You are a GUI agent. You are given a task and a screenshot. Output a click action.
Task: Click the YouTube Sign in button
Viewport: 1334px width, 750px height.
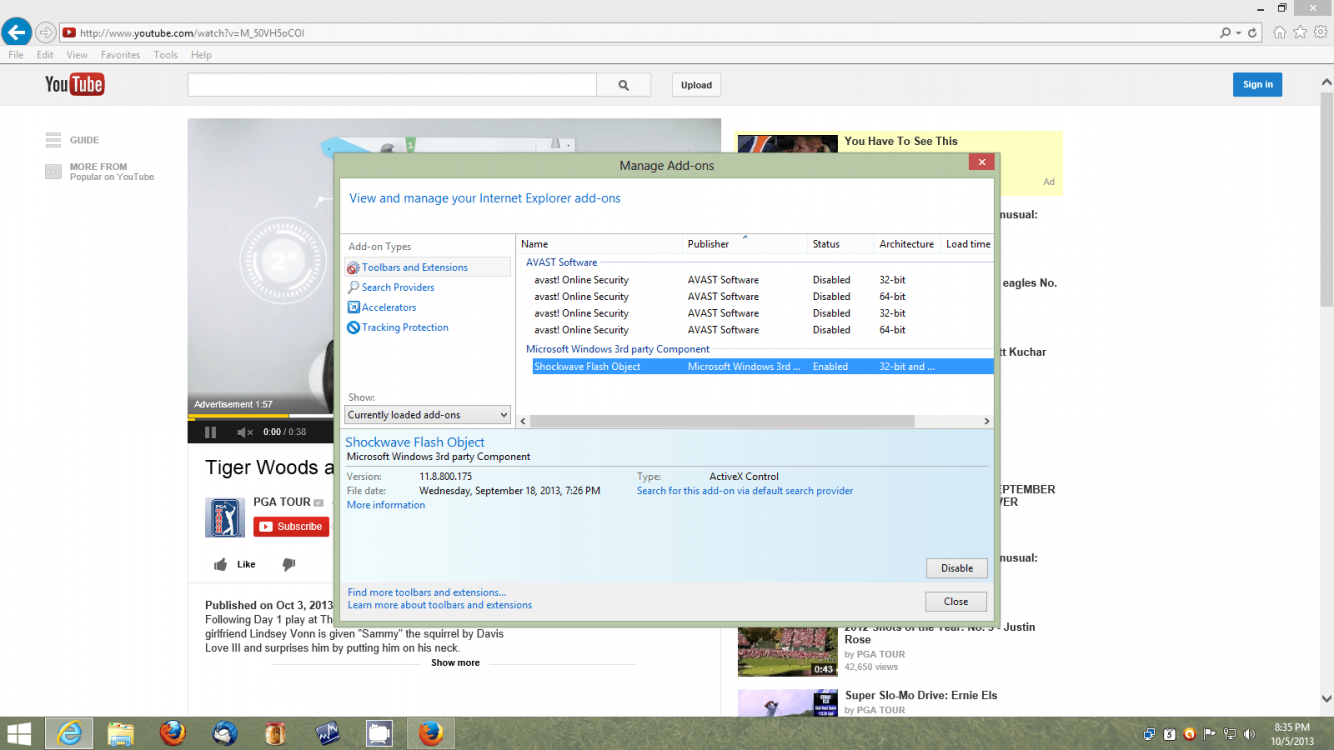(x=1257, y=85)
